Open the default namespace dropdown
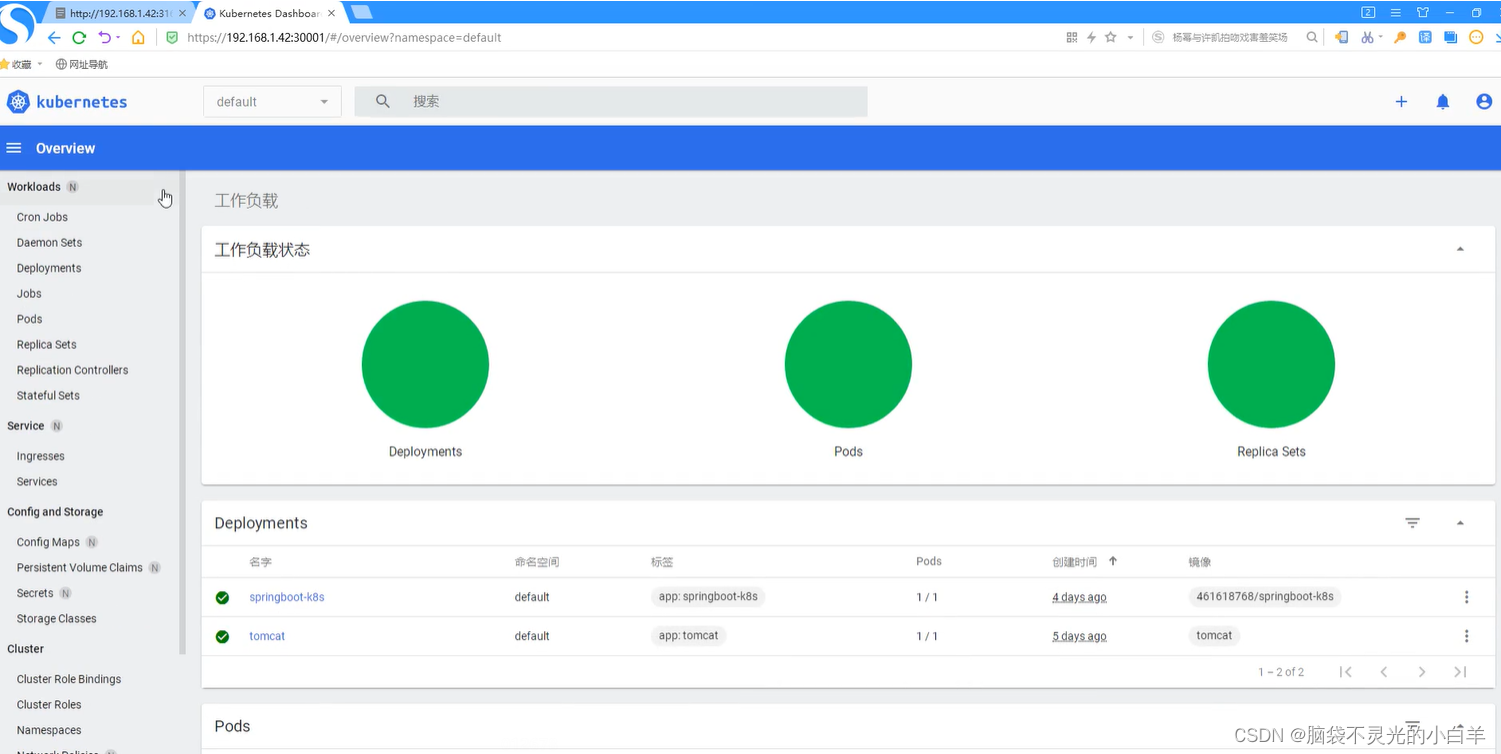The width and height of the screenshot is (1501, 754). [x=272, y=101]
